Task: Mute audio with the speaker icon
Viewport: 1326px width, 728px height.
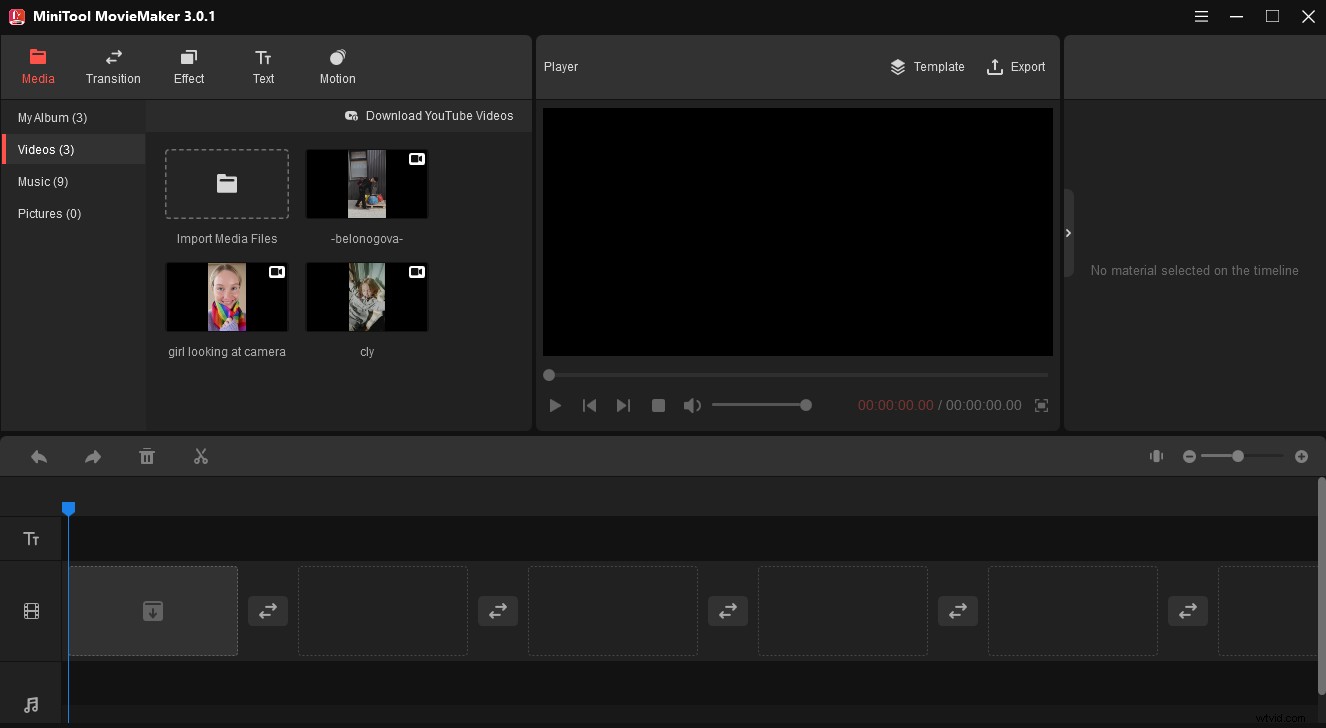Action: click(x=692, y=405)
